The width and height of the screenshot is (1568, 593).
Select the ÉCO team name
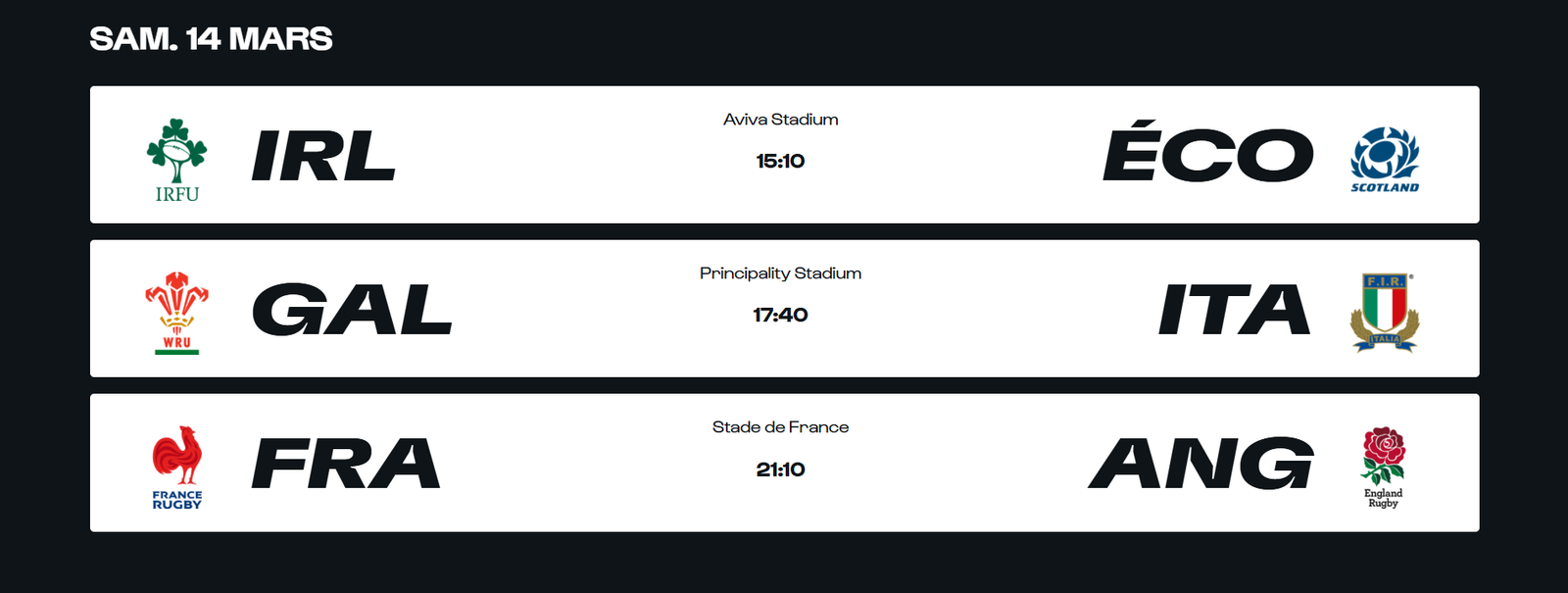1207,153
